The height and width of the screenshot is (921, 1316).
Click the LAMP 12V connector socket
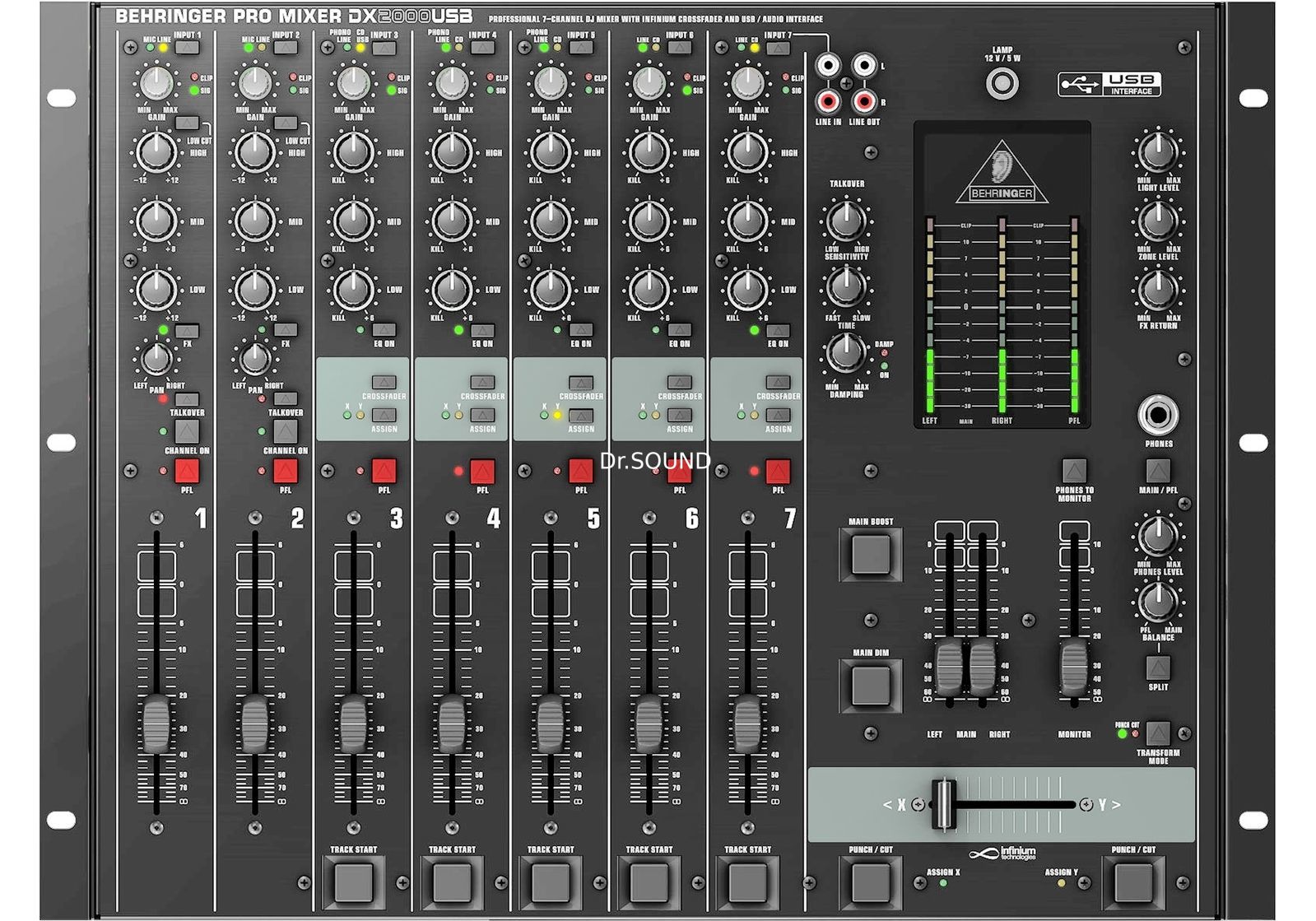[x=1002, y=83]
